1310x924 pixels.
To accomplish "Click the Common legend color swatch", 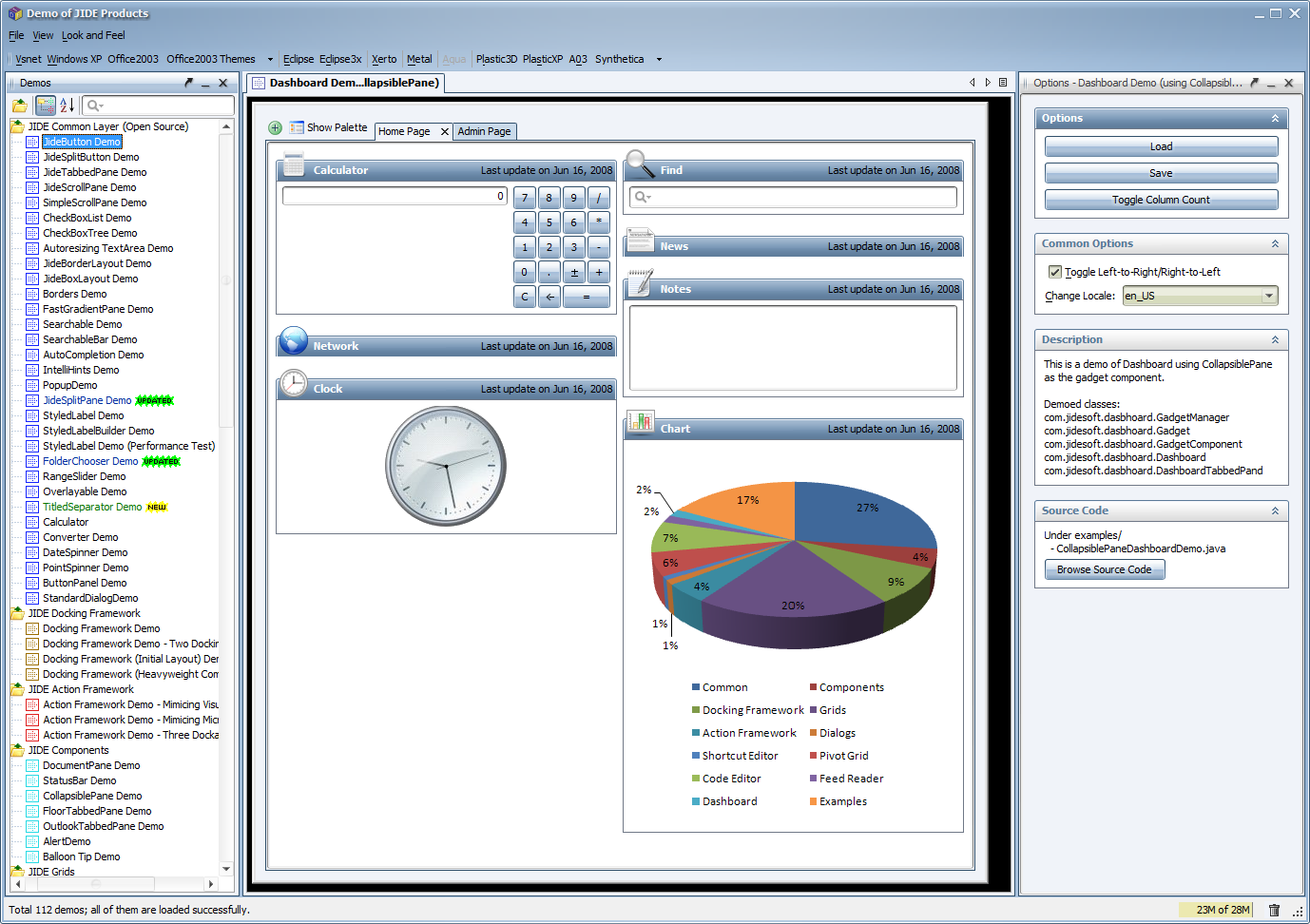I will tap(696, 687).
